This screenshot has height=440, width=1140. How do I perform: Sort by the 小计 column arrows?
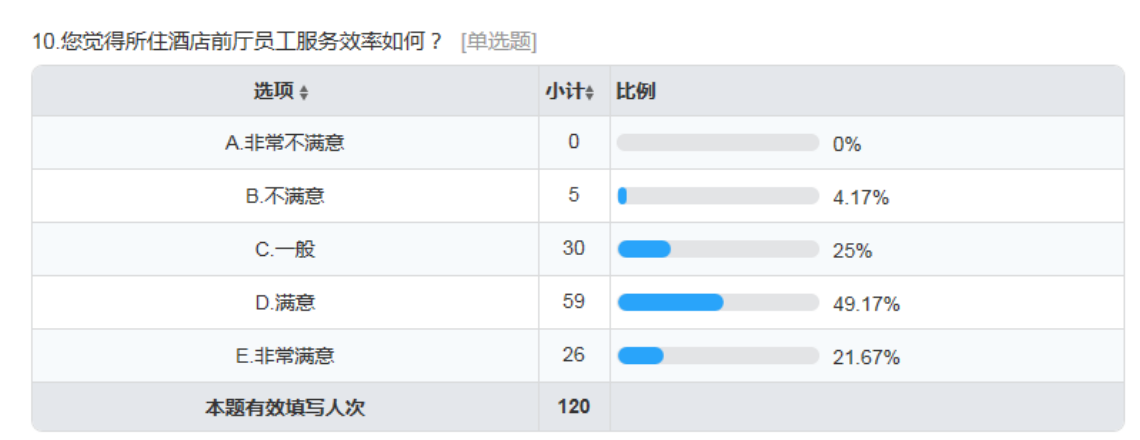pos(590,93)
